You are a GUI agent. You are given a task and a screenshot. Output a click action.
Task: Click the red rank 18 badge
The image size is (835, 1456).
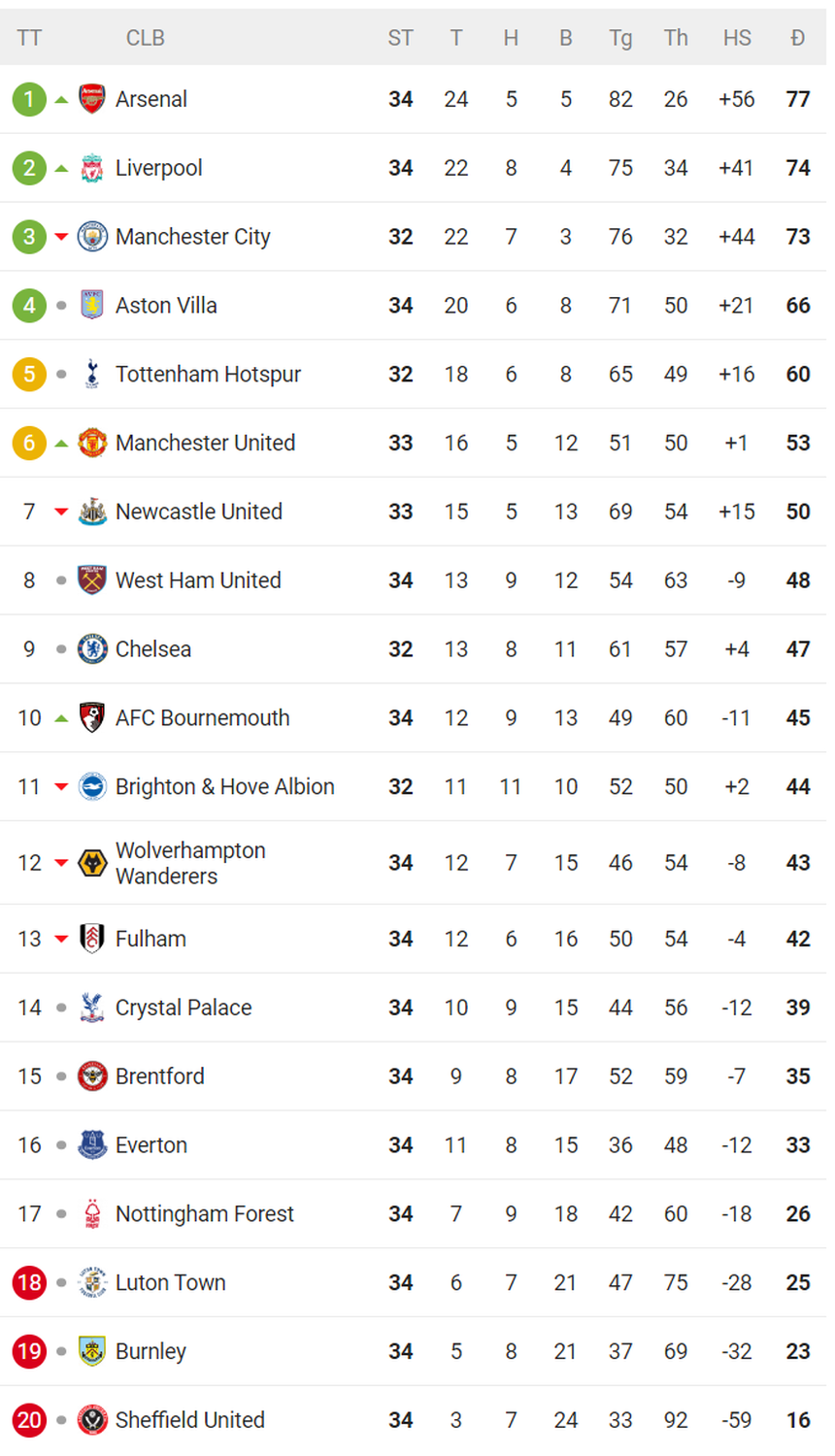coord(29,1282)
